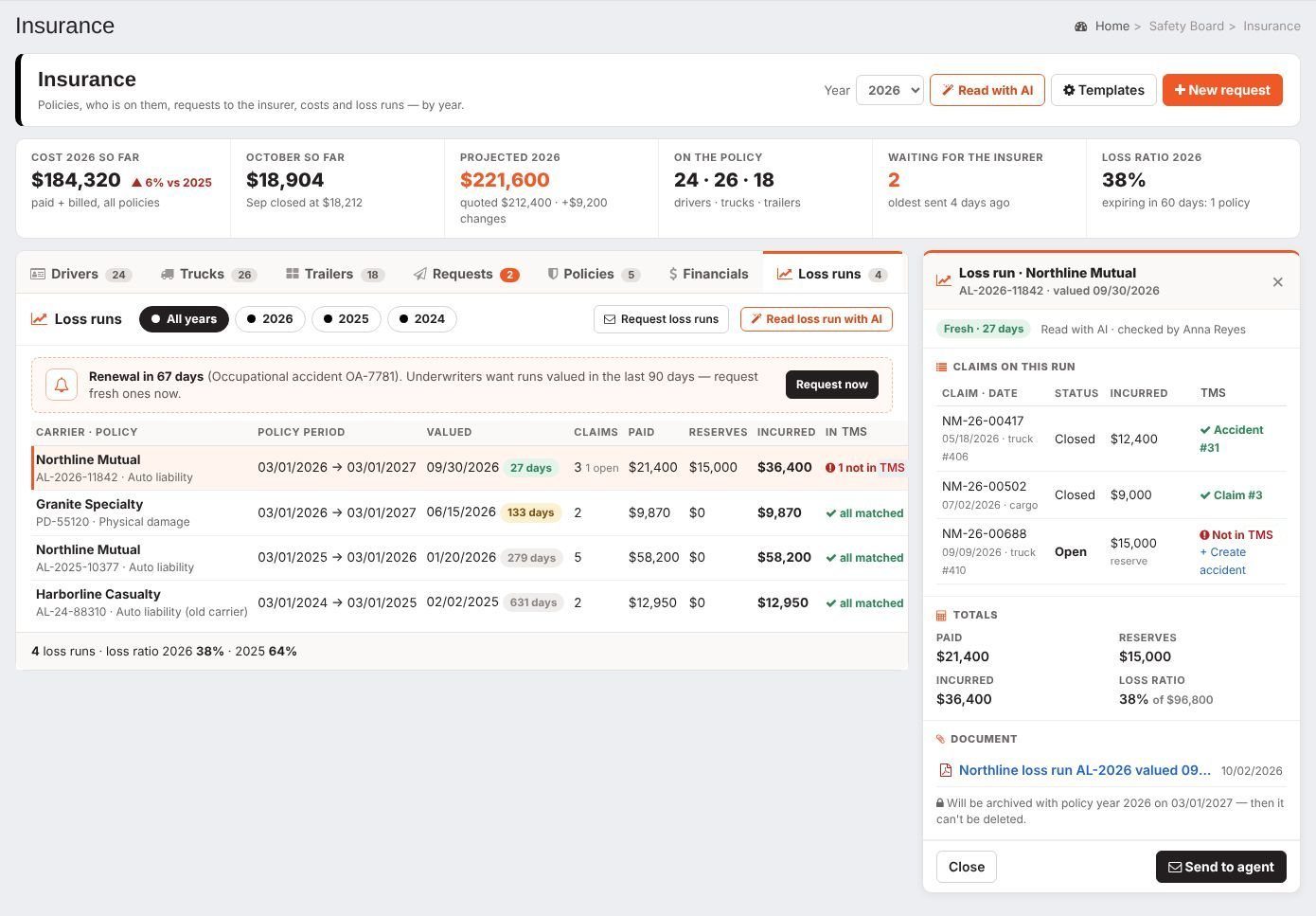Screen dimensions: 1316x916
Task: Open the Year dropdown showing 2026
Action: point(889,90)
